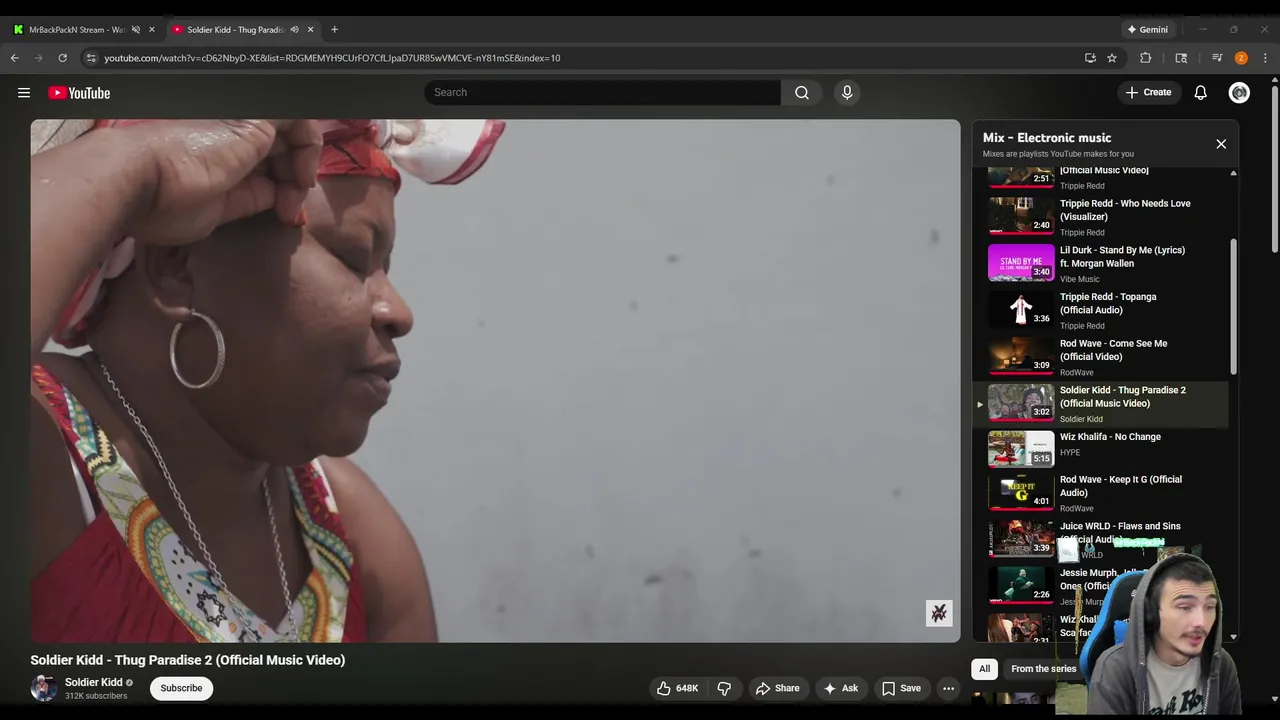The image size is (1280, 720).
Task: Click the video title below the player
Action: coord(188,660)
